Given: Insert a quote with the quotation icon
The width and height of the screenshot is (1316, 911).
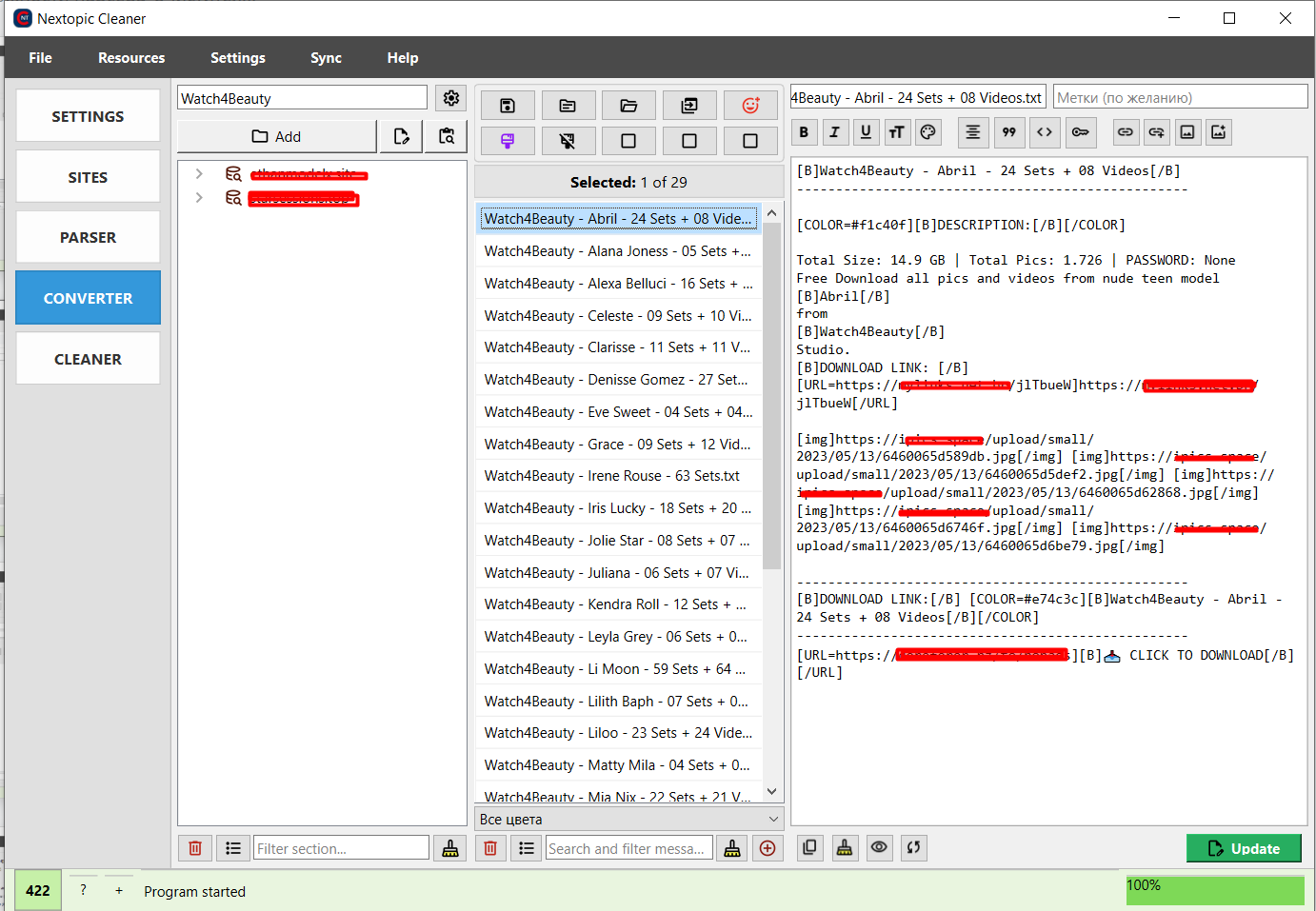Looking at the screenshot, I should coord(1008,132).
